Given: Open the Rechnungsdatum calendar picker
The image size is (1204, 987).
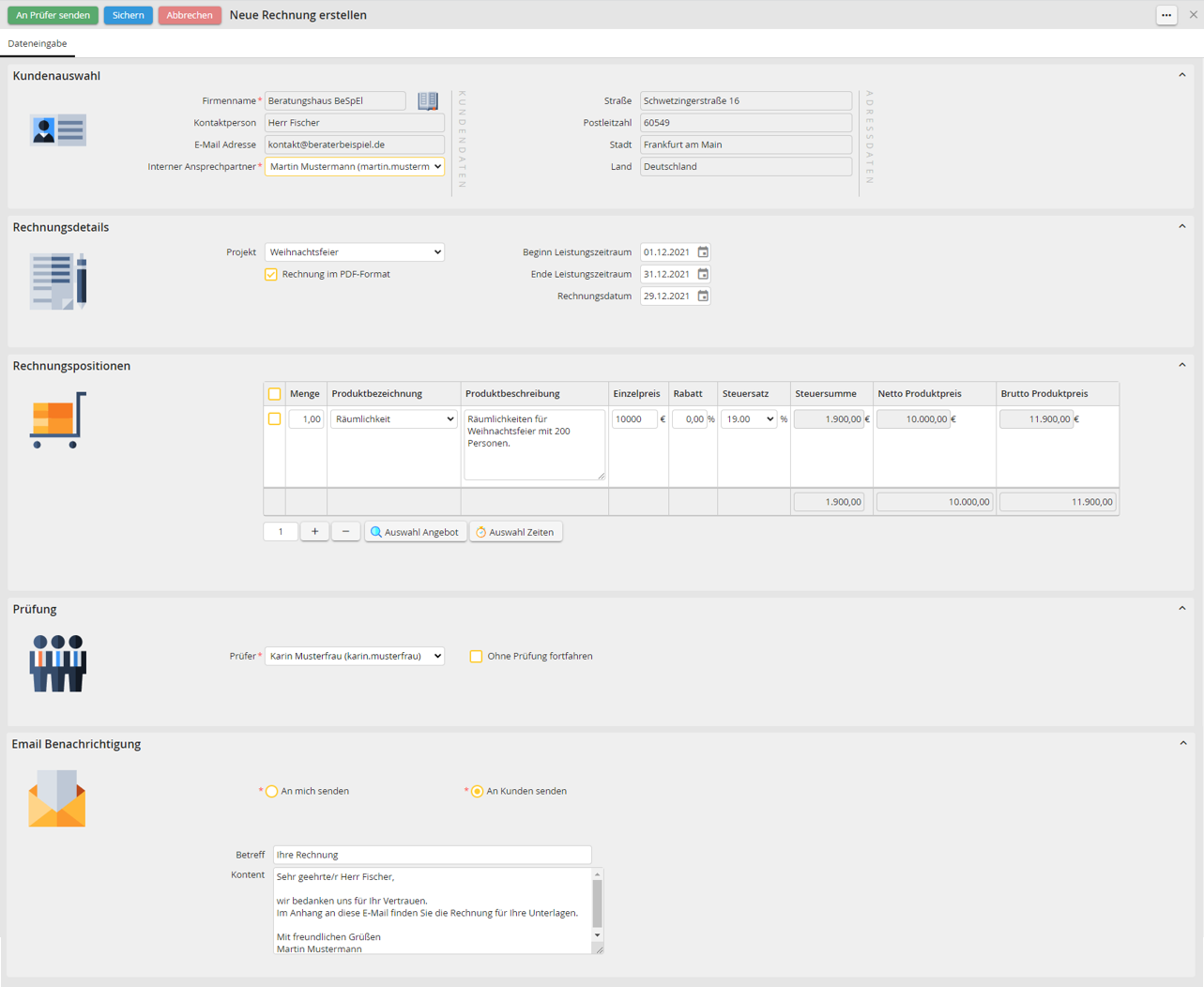Looking at the screenshot, I should 703,296.
